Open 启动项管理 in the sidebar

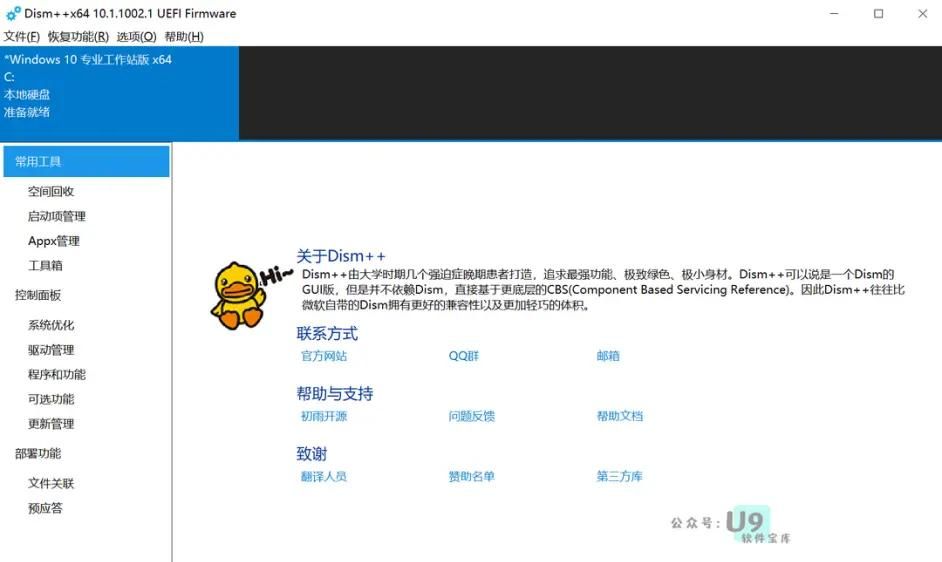coord(56,216)
